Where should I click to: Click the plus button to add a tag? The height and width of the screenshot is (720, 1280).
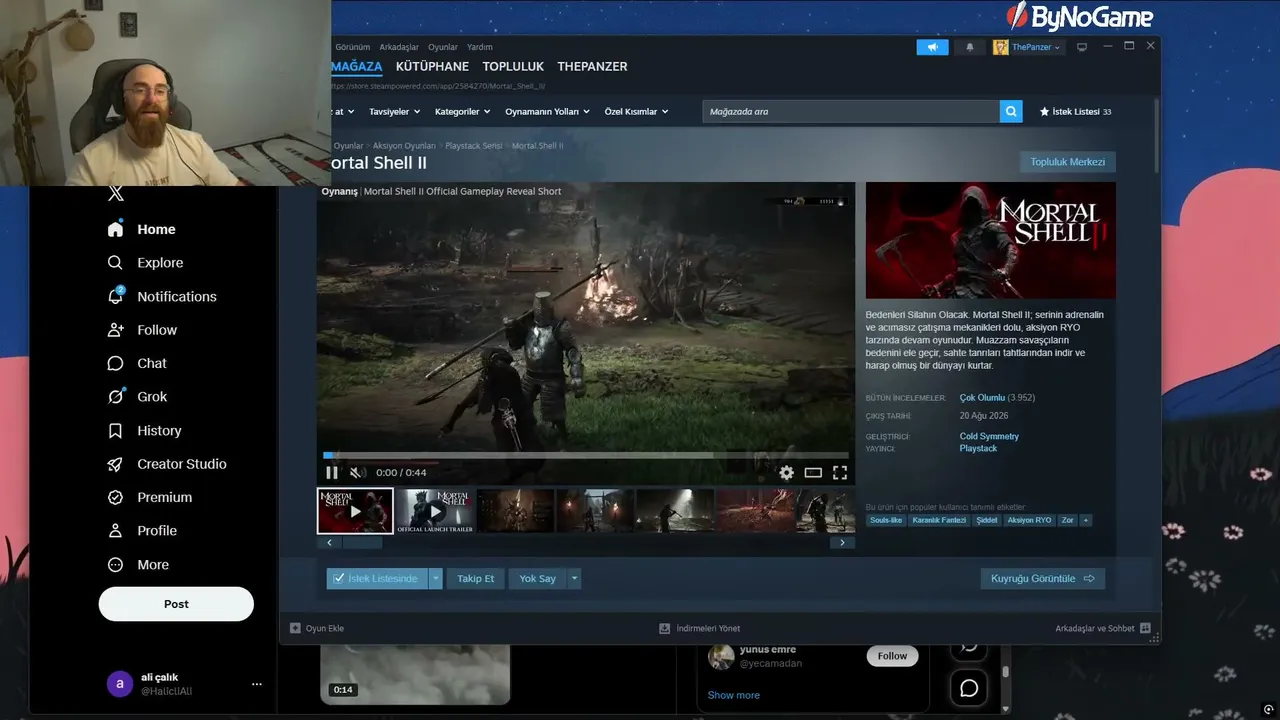1086,520
